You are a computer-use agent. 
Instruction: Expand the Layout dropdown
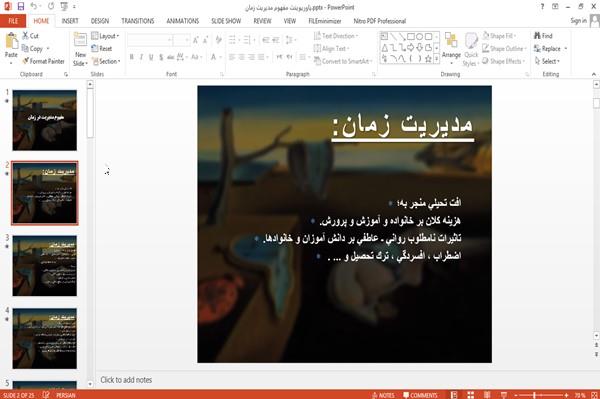(x=106, y=36)
